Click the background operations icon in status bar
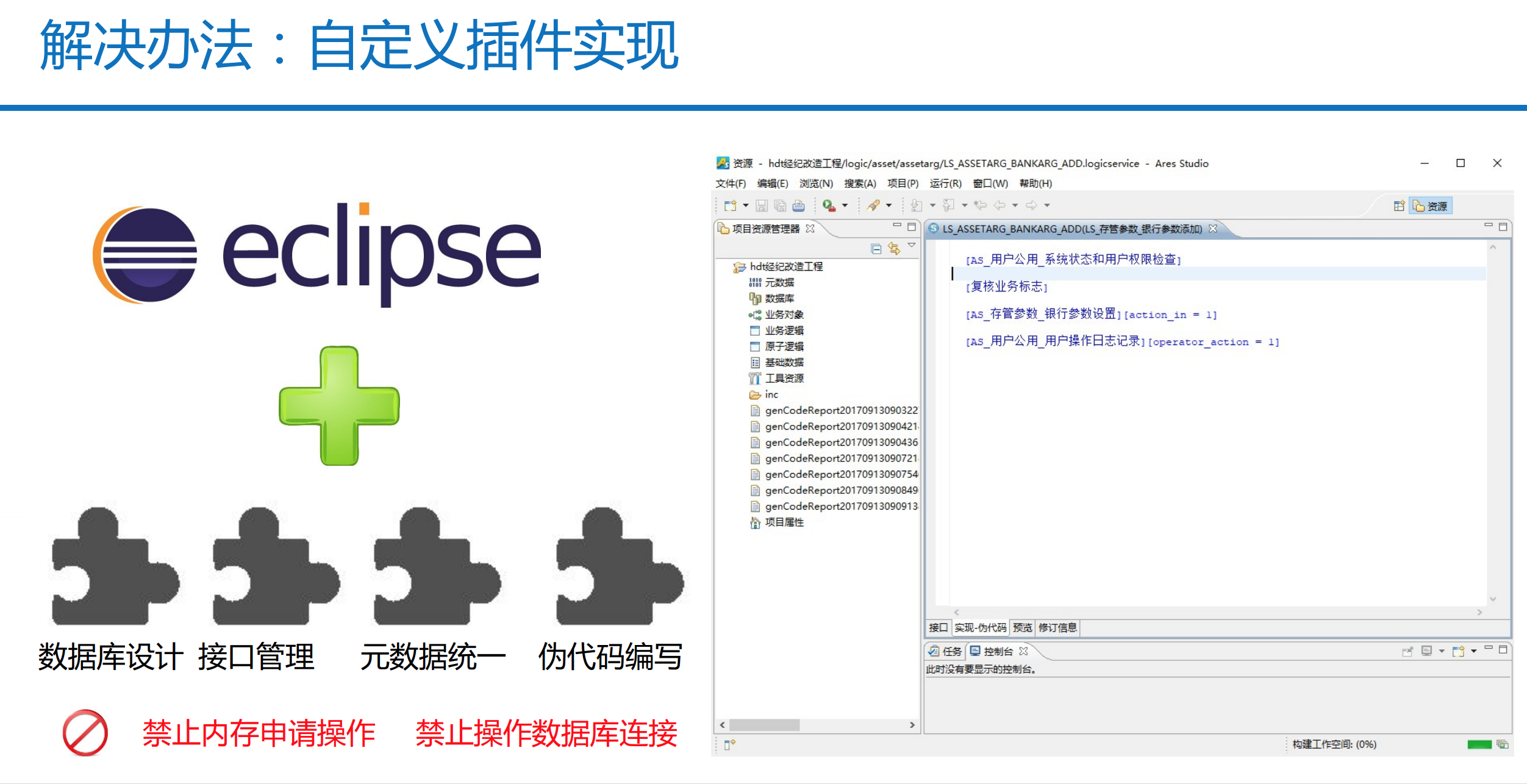1527x784 pixels. pyautogui.click(x=1503, y=744)
